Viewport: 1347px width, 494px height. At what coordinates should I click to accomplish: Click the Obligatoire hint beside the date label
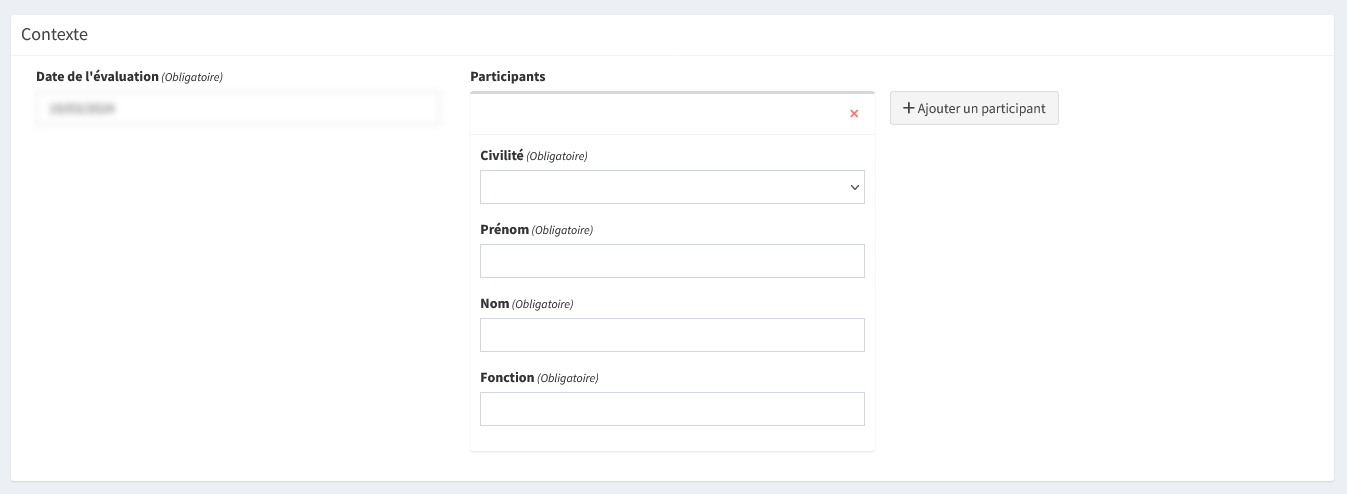[192, 77]
